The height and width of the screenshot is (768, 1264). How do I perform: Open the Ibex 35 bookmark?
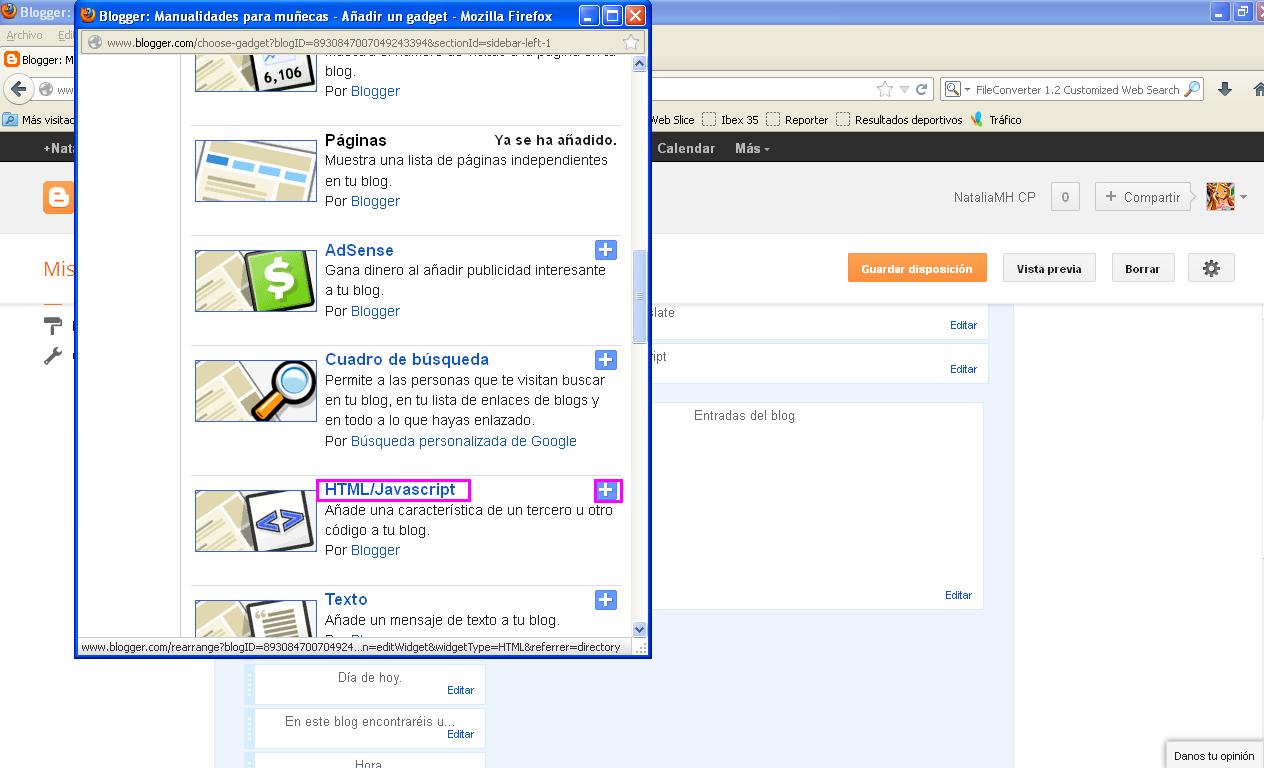point(731,119)
